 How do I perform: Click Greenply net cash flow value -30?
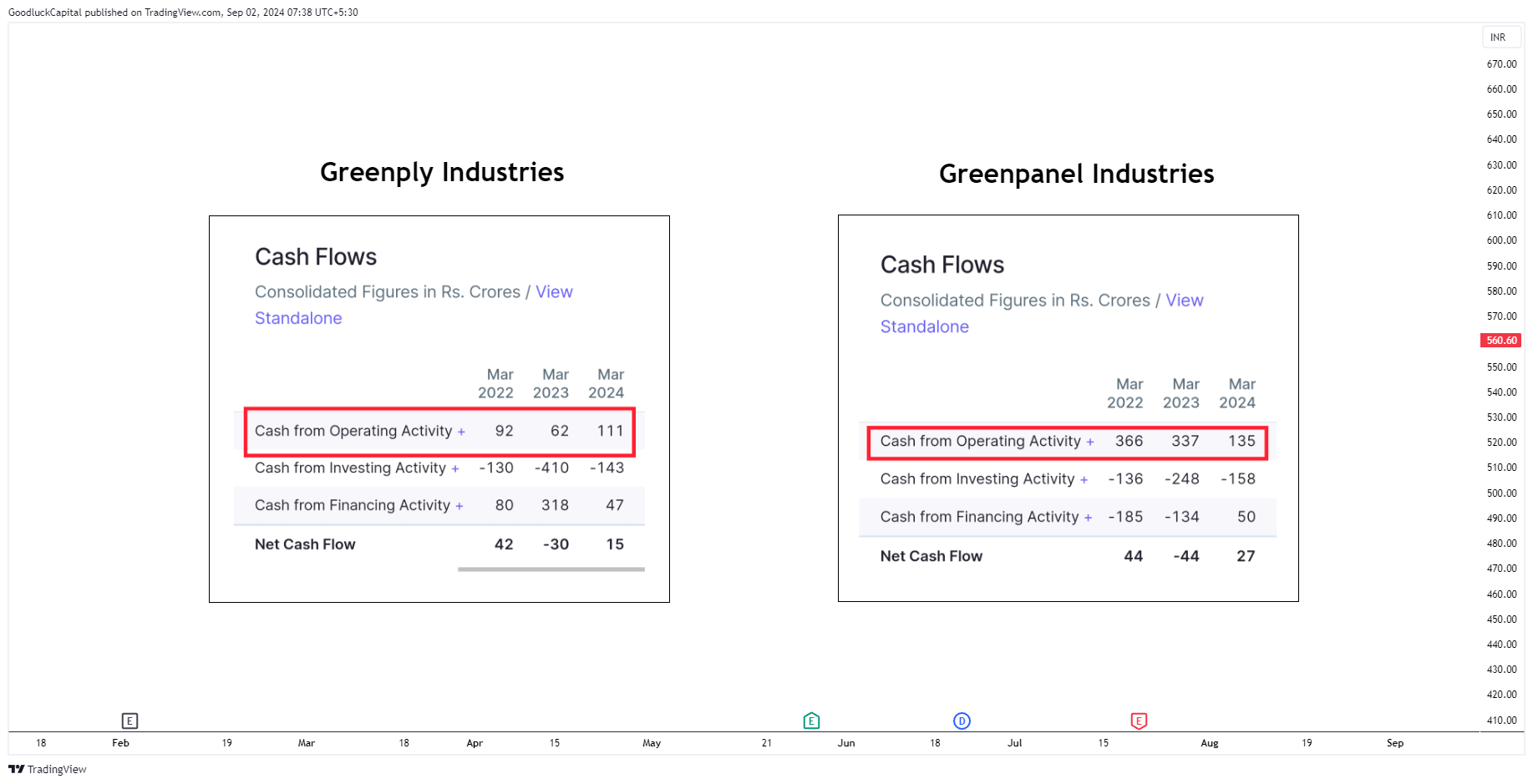556,544
